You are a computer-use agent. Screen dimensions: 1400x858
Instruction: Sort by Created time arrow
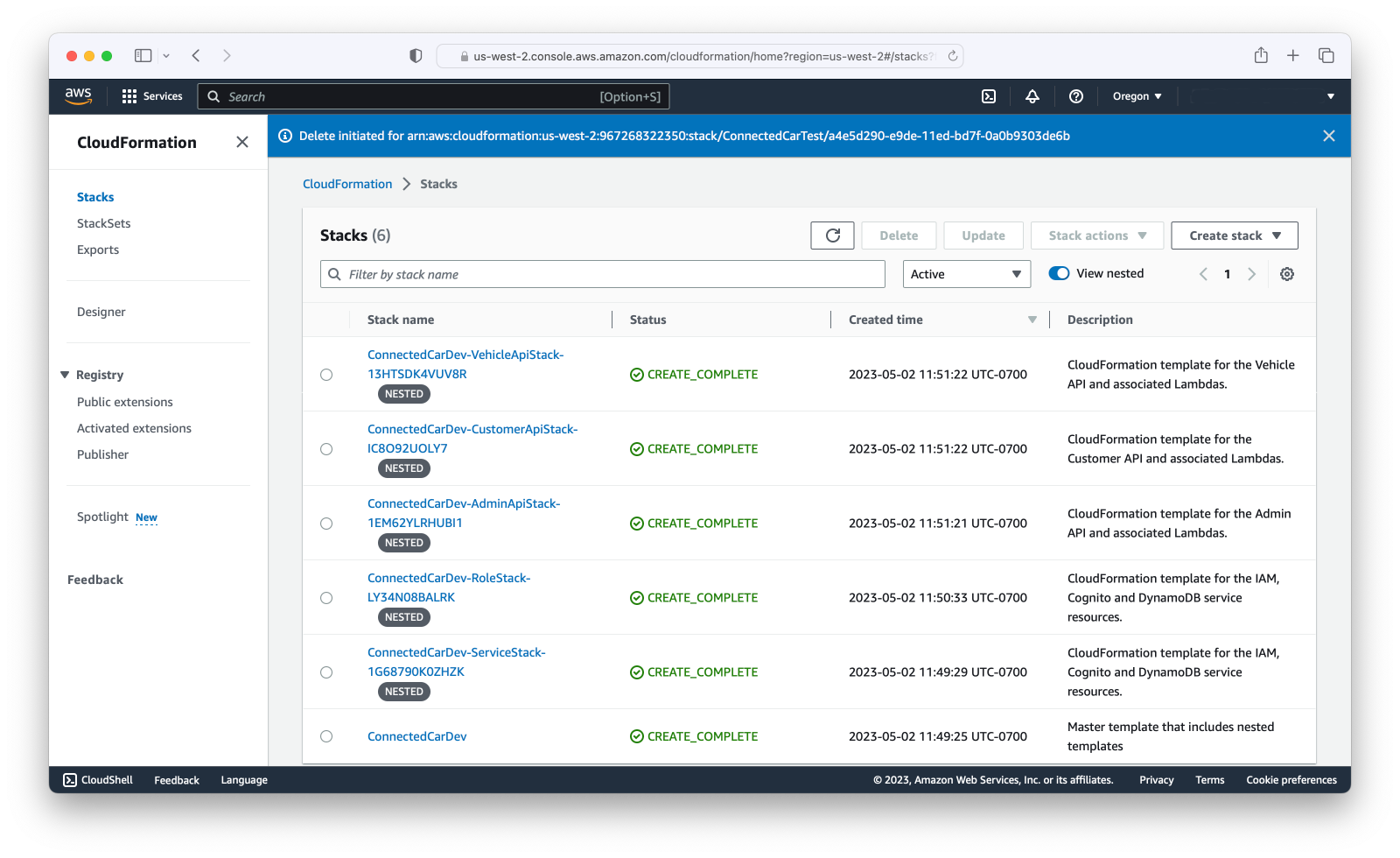coord(1032,320)
